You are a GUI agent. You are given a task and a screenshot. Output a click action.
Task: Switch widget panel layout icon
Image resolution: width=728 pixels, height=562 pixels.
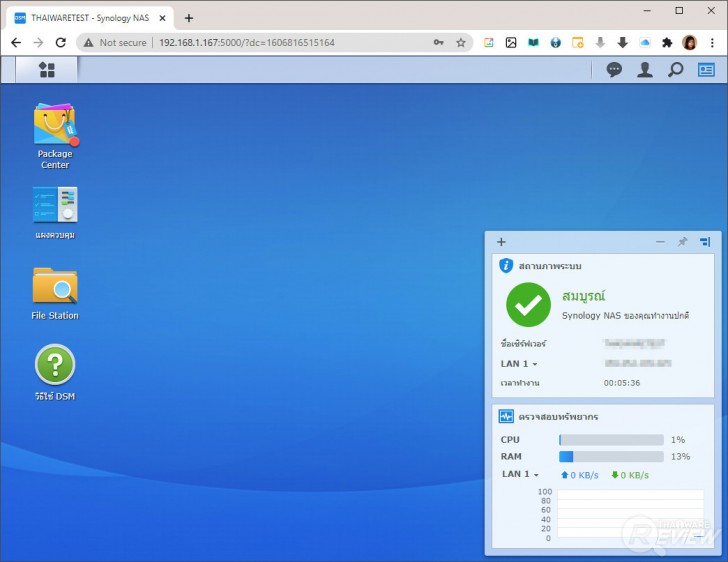(705, 242)
